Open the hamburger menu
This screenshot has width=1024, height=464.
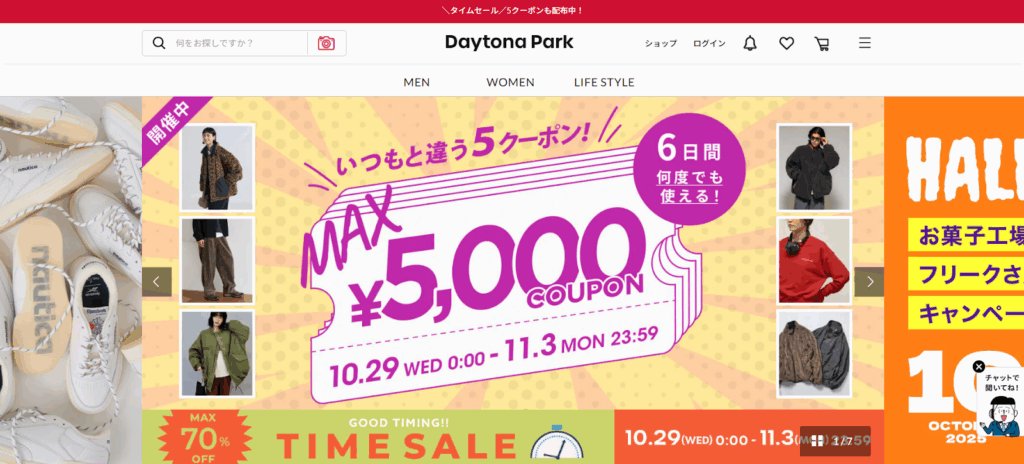[865, 43]
